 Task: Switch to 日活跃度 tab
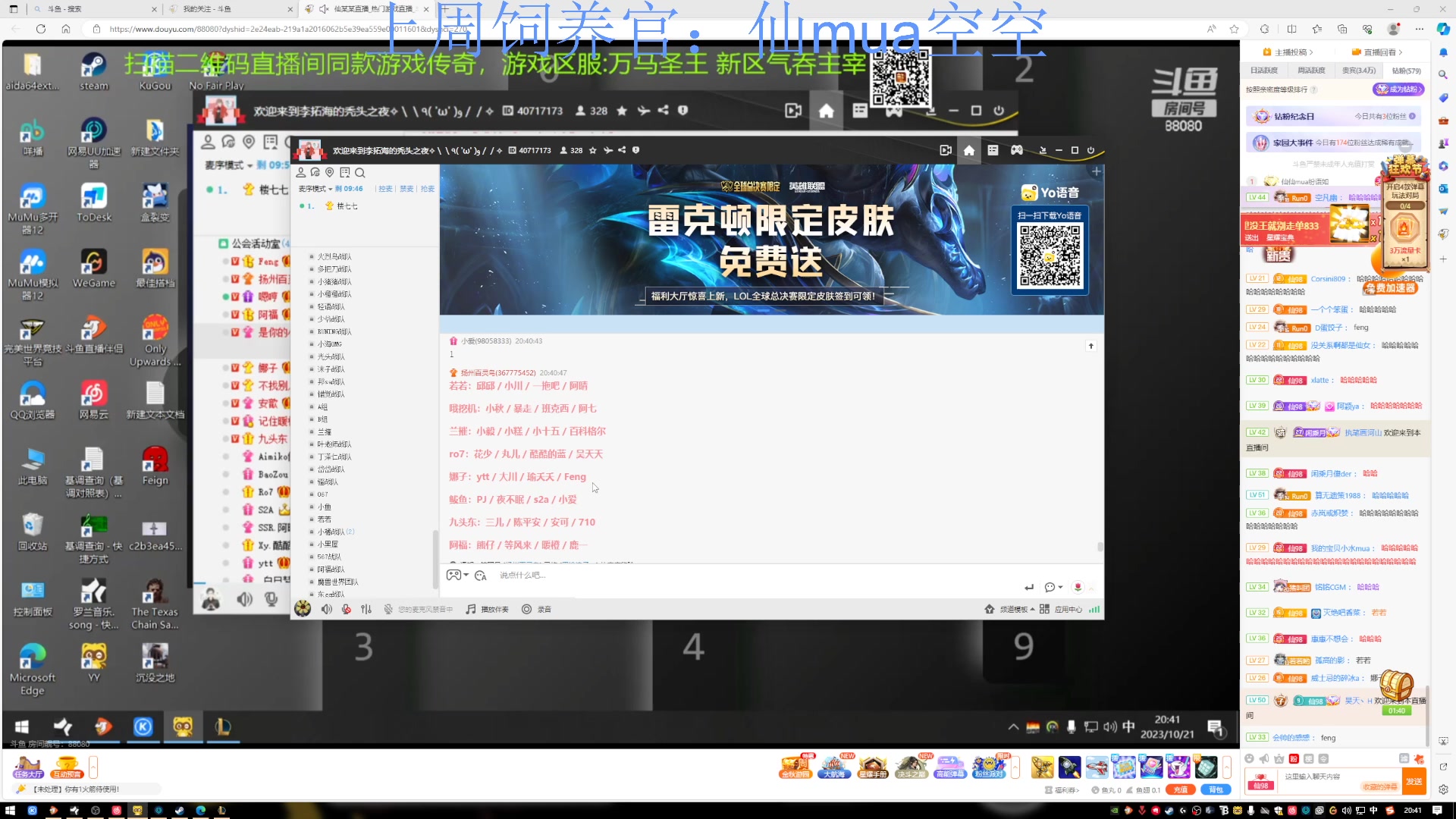click(x=1264, y=71)
